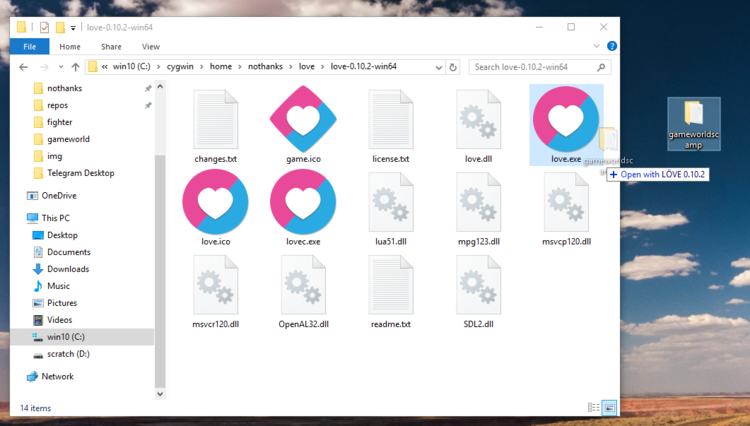Select This PC in the navigation pane
The image size is (750, 426).
(x=55, y=218)
